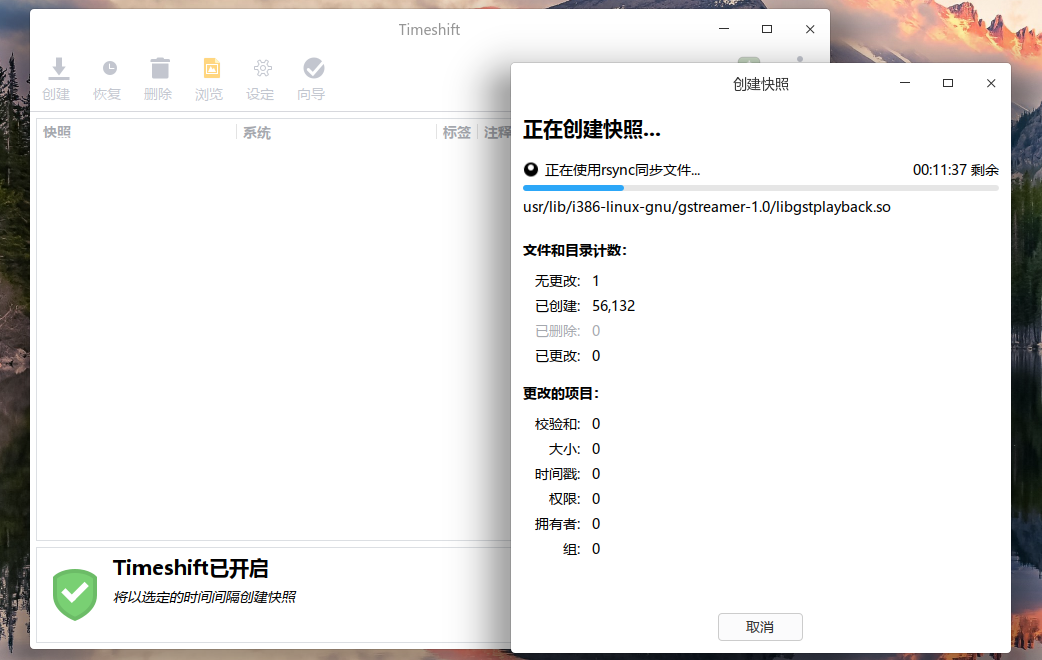The image size is (1042, 660).
Task: Click 将以选定的时间间隔创建快照 status text
Action: tap(205, 597)
